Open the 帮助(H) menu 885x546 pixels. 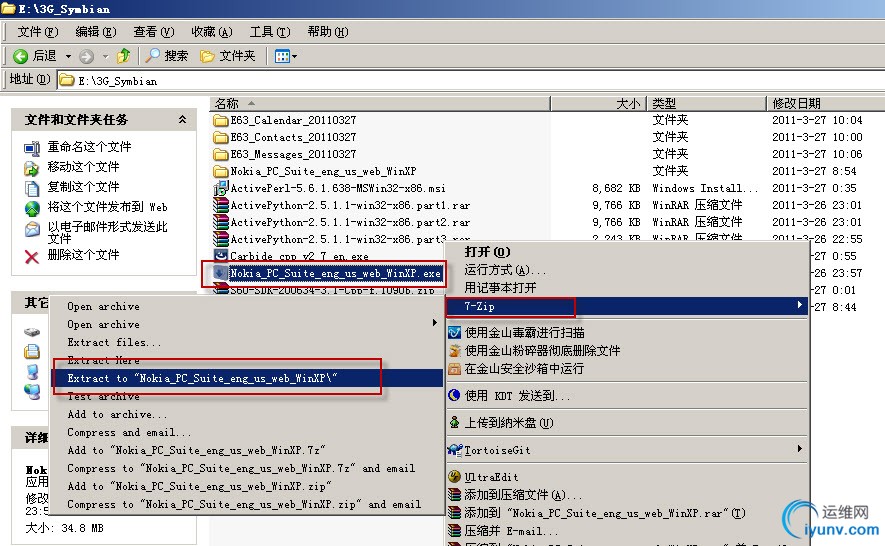coord(328,32)
